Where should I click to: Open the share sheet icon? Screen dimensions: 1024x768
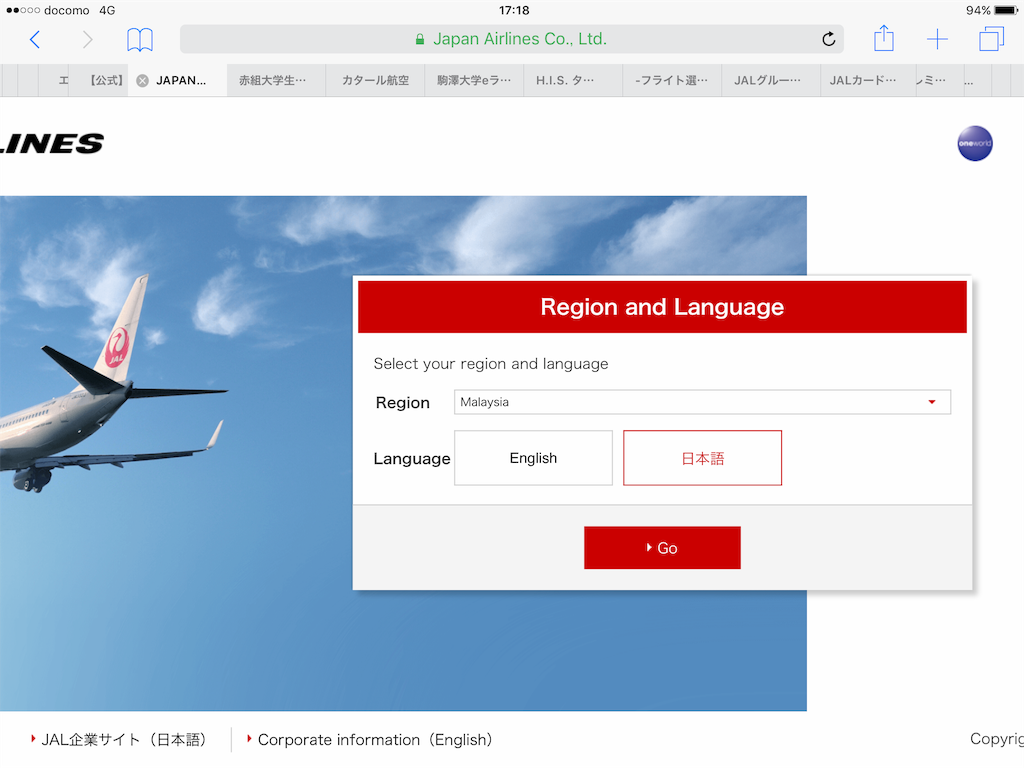[884, 38]
